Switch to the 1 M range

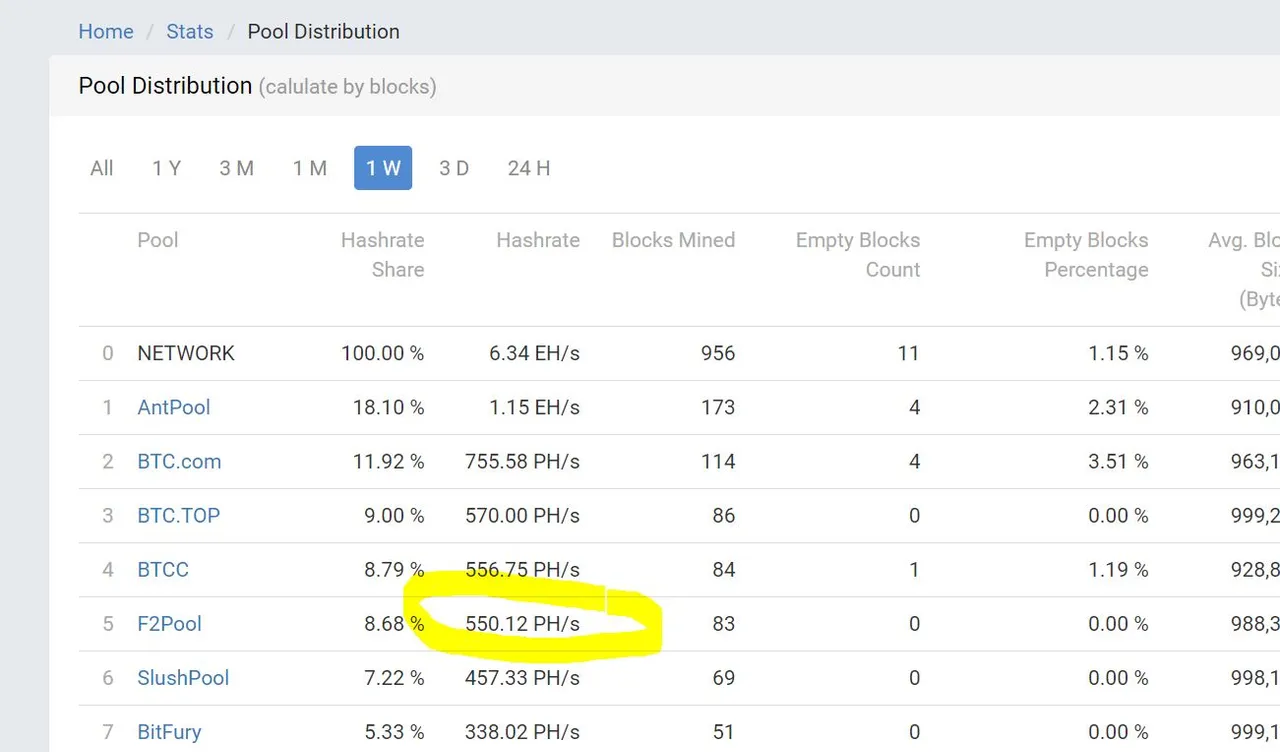310,168
